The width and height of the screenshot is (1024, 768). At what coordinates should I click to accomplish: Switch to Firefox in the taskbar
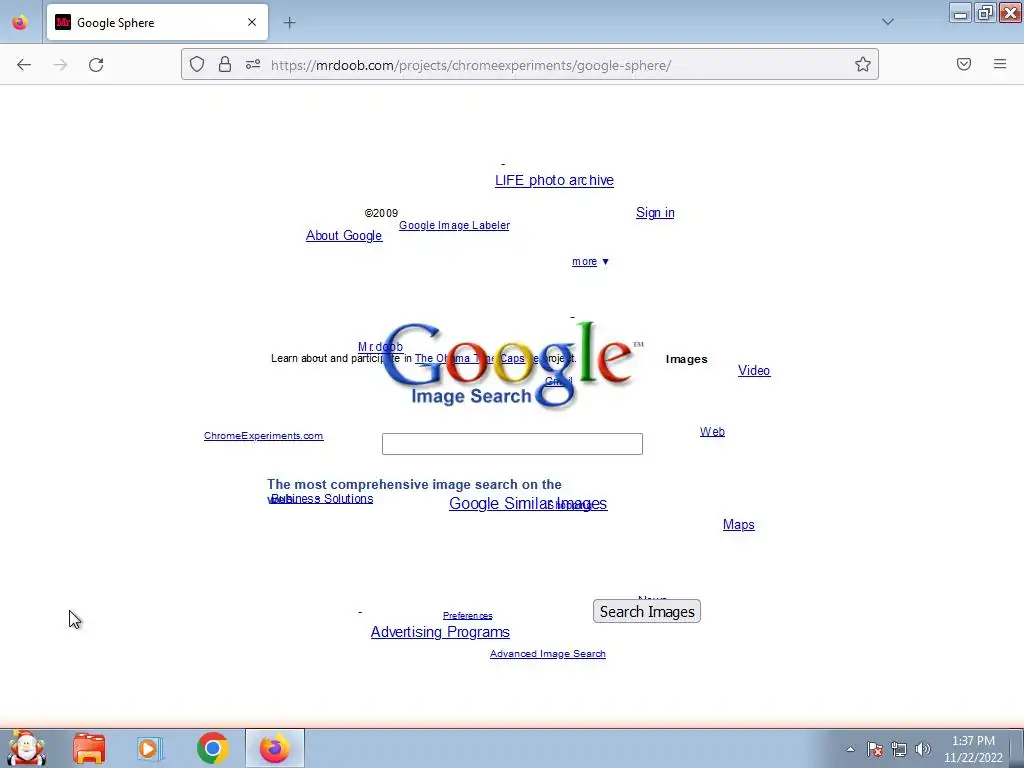(274, 748)
